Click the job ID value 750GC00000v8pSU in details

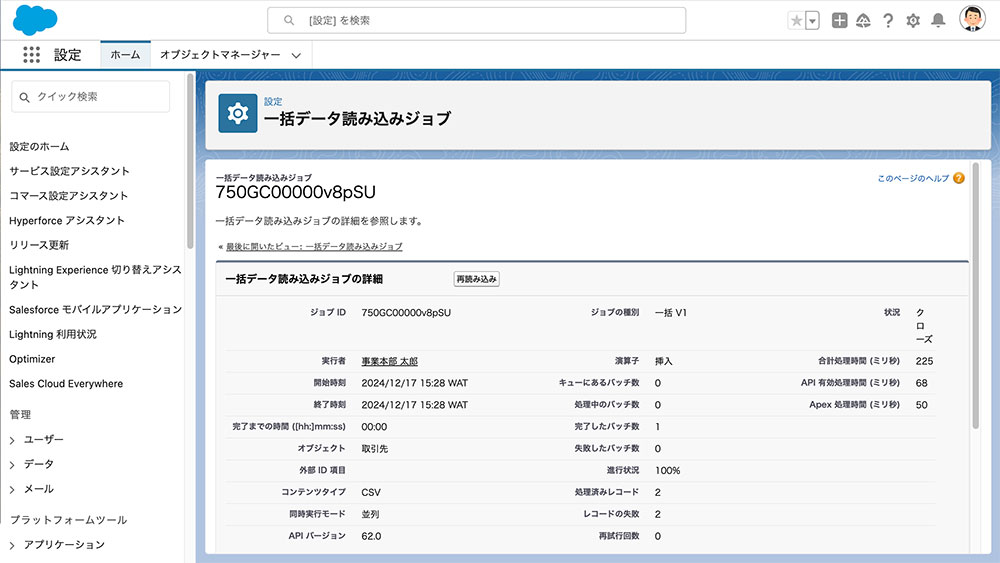pos(406,313)
